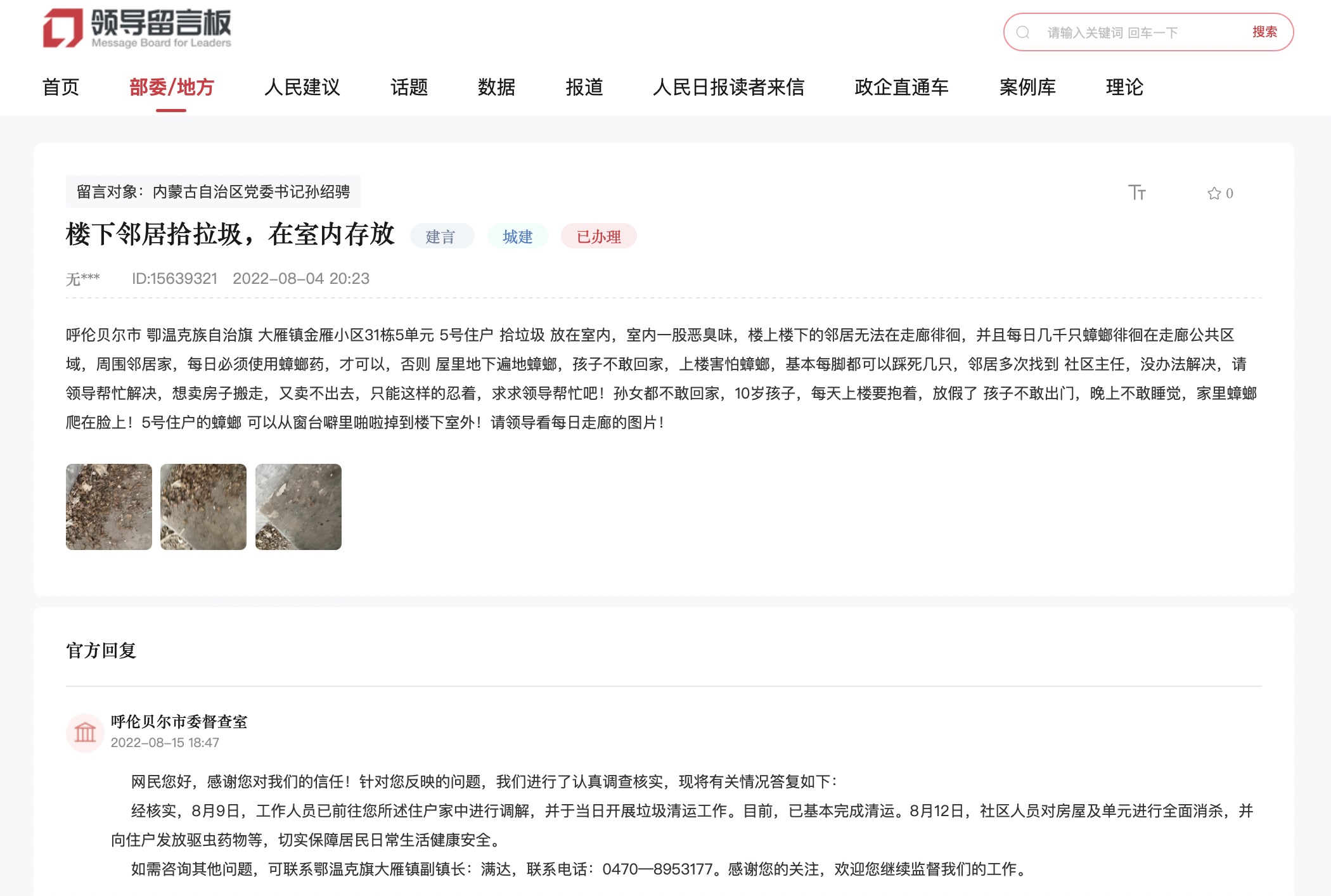1331x896 pixels.
Task: Click the 建言 tag
Action: pos(441,236)
